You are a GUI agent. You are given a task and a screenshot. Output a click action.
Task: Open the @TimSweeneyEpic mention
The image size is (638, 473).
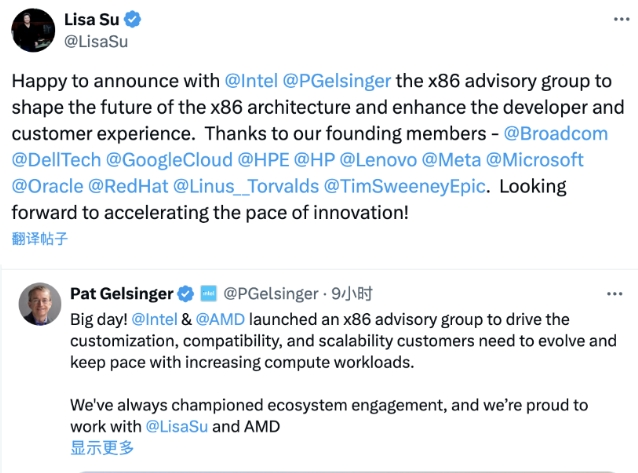(x=405, y=186)
